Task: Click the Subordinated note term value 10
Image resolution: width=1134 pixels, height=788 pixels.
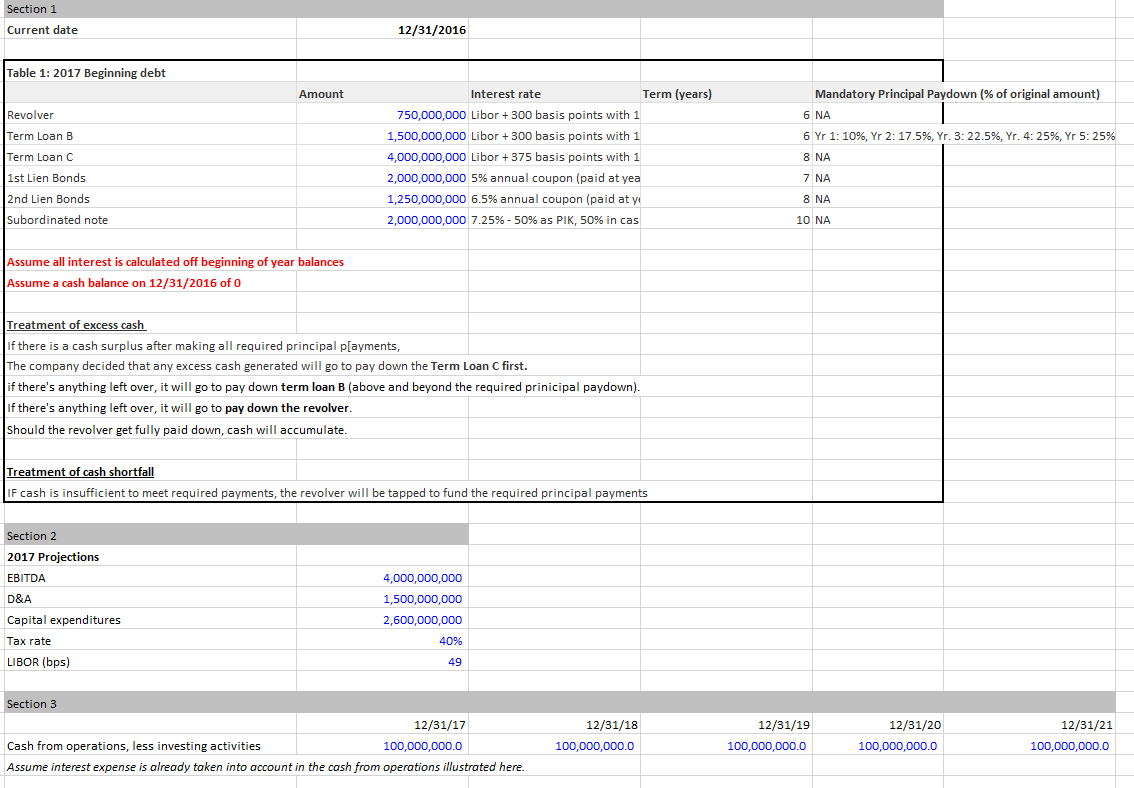Action: (x=803, y=220)
